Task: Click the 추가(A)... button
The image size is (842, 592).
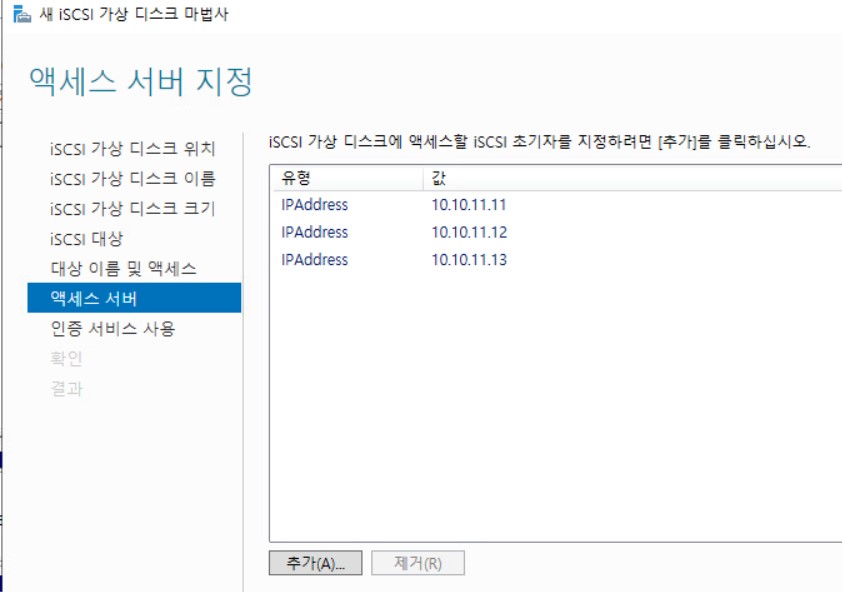Action: click(x=315, y=563)
